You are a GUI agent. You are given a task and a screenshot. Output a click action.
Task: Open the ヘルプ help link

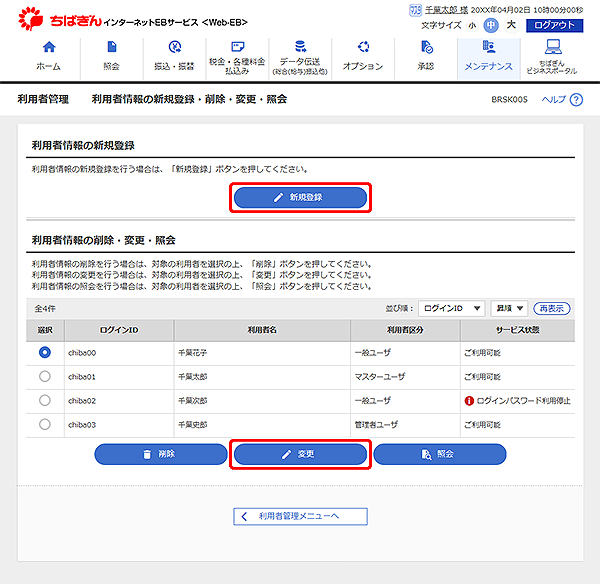tap(554, 100)
